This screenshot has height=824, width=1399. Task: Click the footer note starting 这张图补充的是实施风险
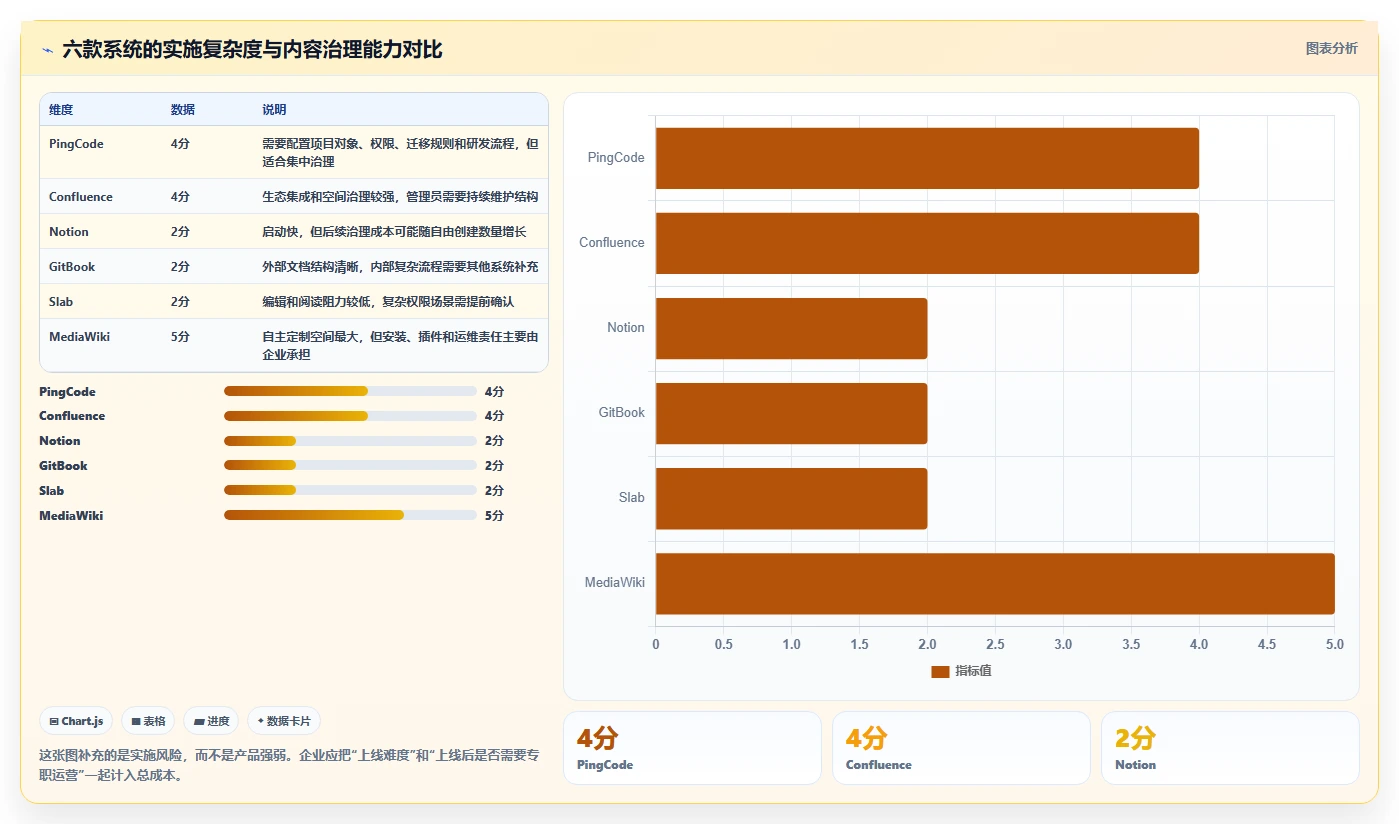[290, 765]
